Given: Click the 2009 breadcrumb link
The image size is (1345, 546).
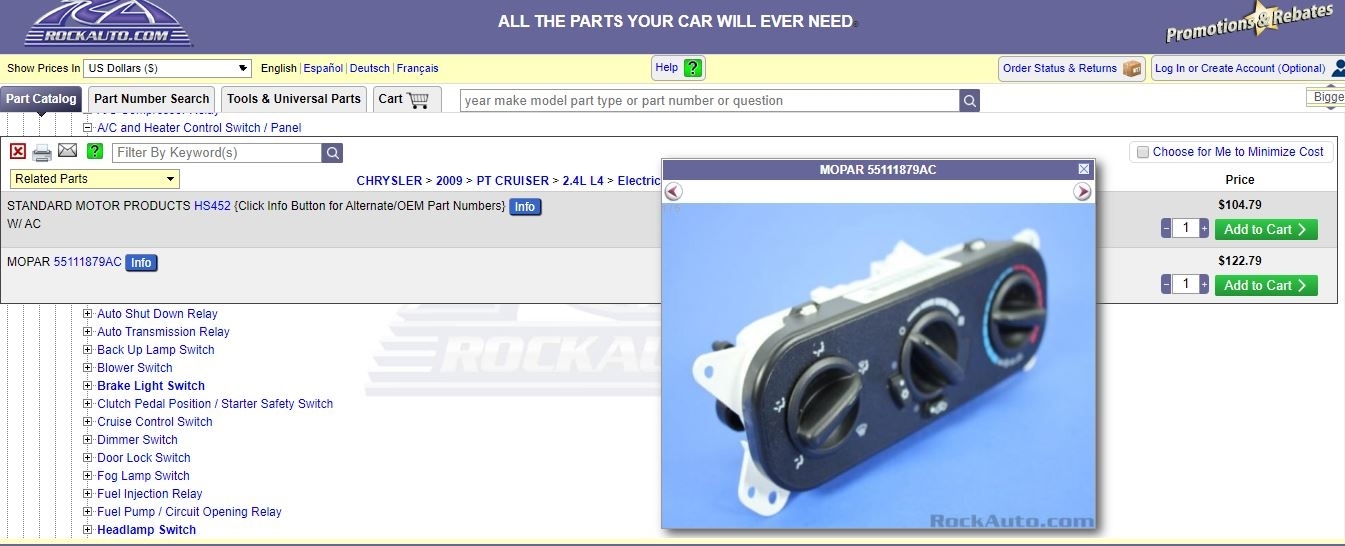Looking at the screenshot, I should click(x=449, y=181).
